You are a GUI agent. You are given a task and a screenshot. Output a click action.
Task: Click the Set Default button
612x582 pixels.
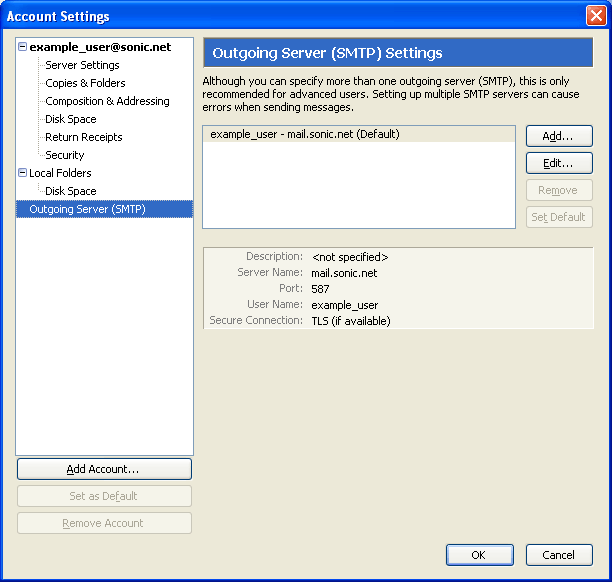coord(559,217)
